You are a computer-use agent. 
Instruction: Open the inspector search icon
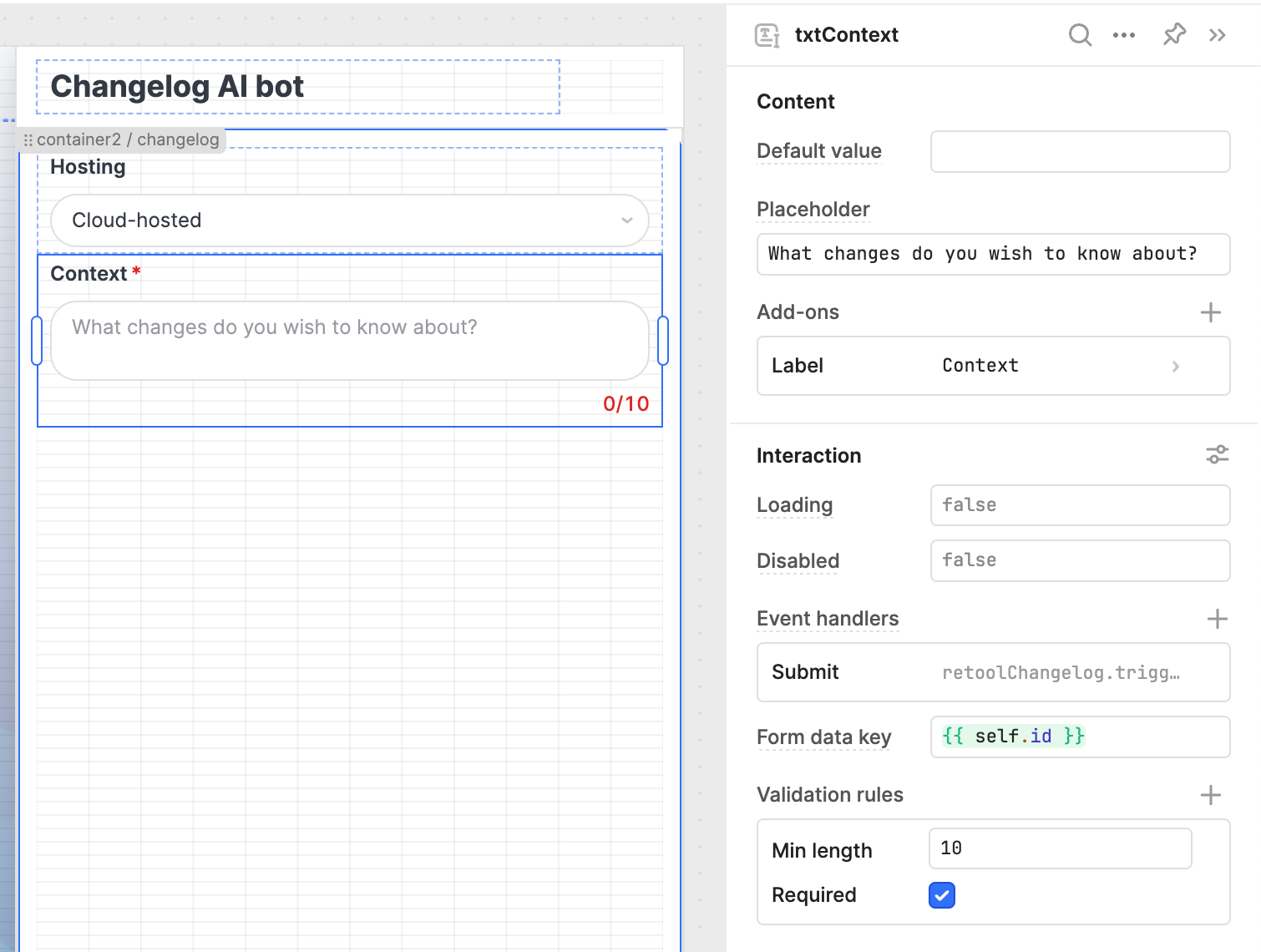(1080, 35)
